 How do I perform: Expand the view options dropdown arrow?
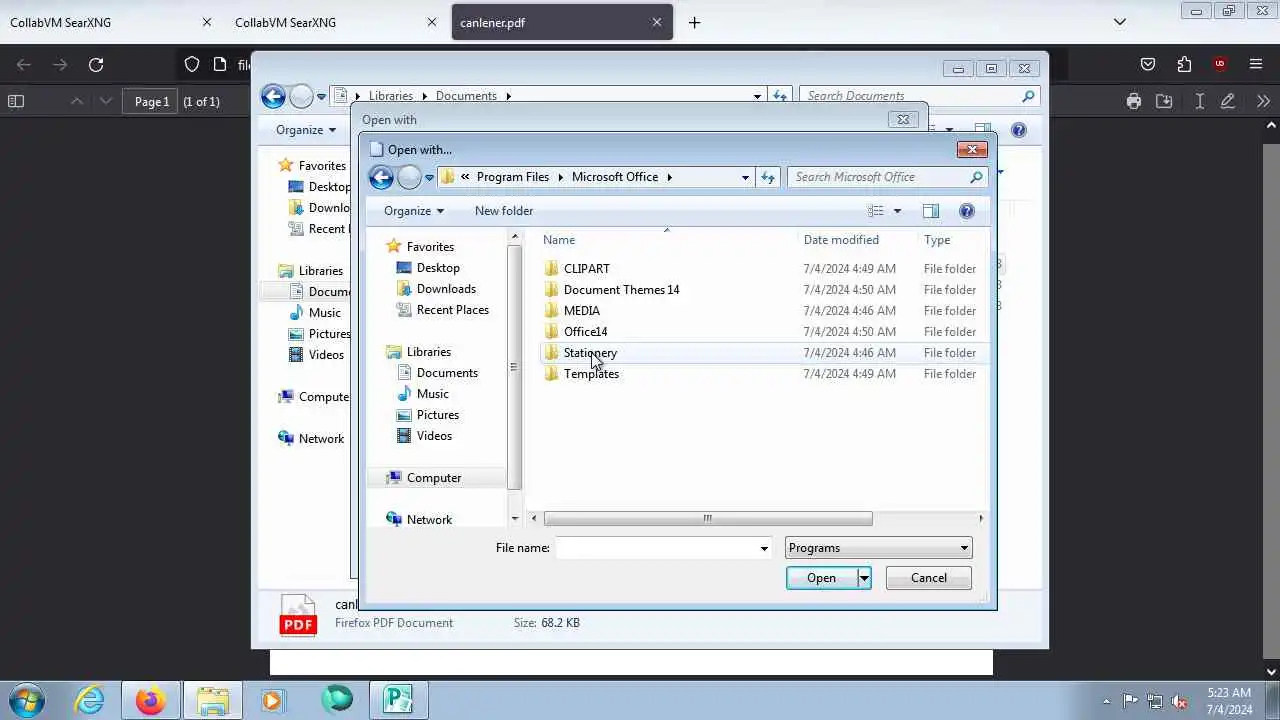pos(897,211)
